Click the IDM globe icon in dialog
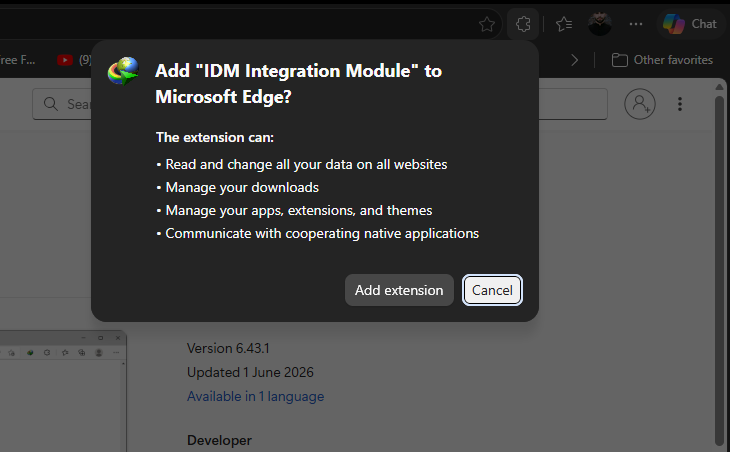 [x=123, y=71]
